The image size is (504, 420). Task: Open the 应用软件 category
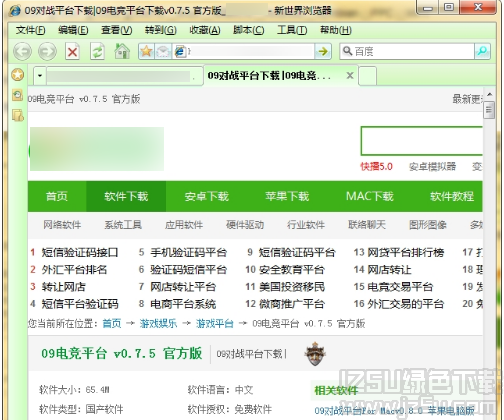(x=184, y=225)
